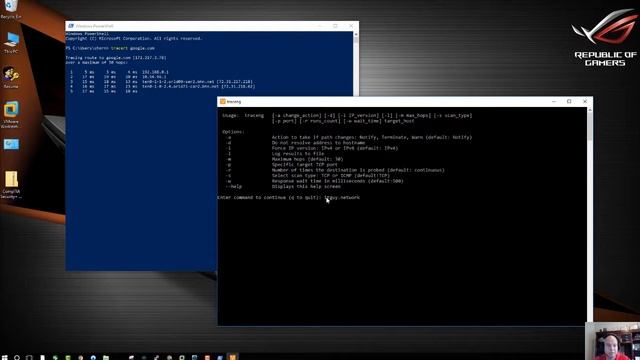Maximize the Windows PowerShell window
Image resolution: width=640 pixels, height=360 pixels.
click(335, 26)
